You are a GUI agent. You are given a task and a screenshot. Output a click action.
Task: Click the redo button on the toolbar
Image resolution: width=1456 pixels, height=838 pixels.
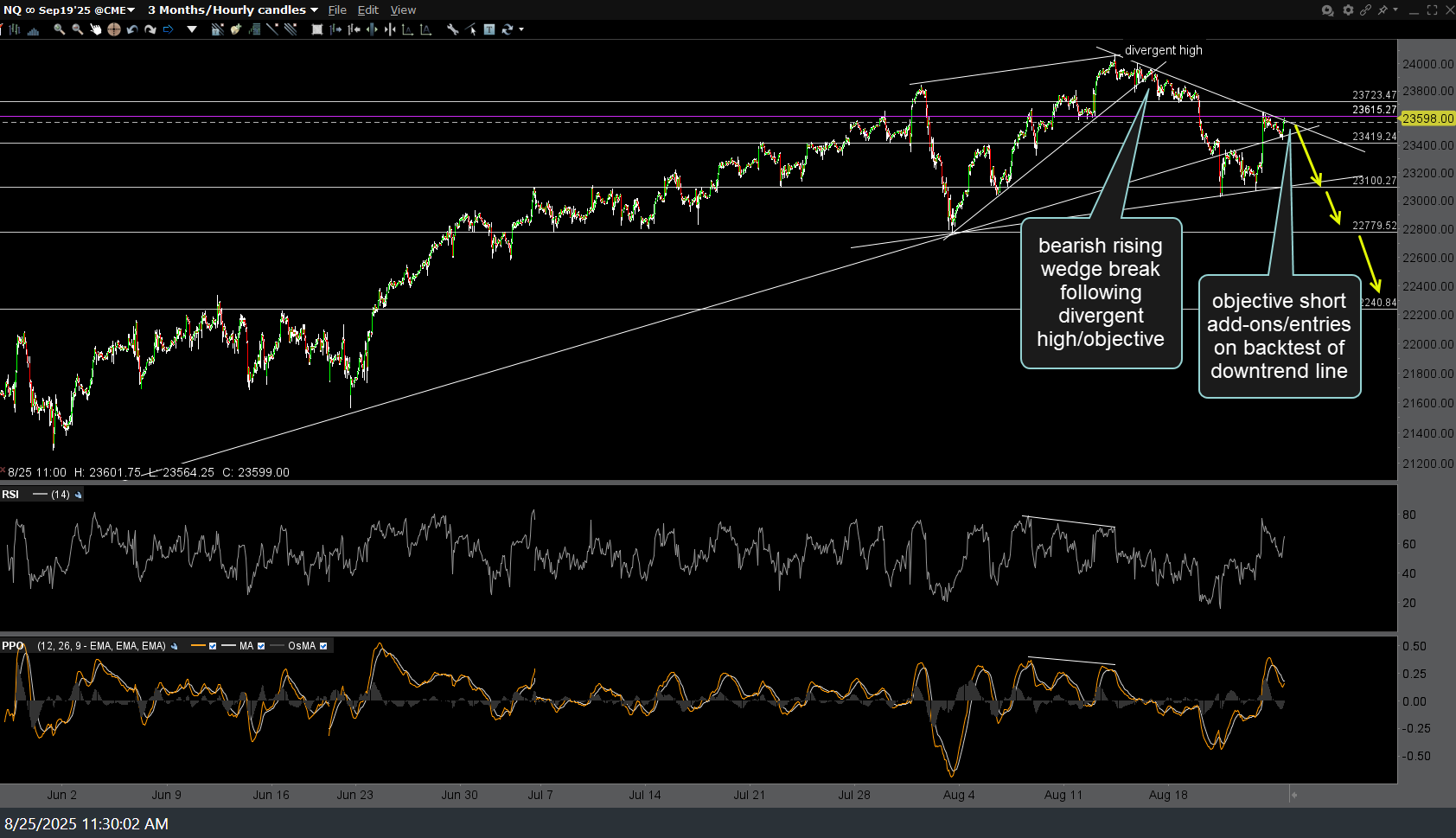click(150, 29)
